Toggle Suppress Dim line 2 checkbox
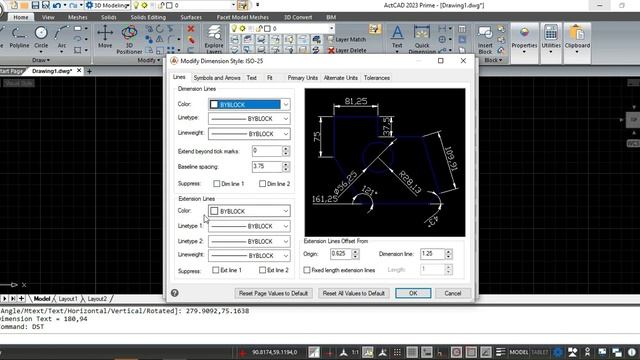 tap(262, 184)
